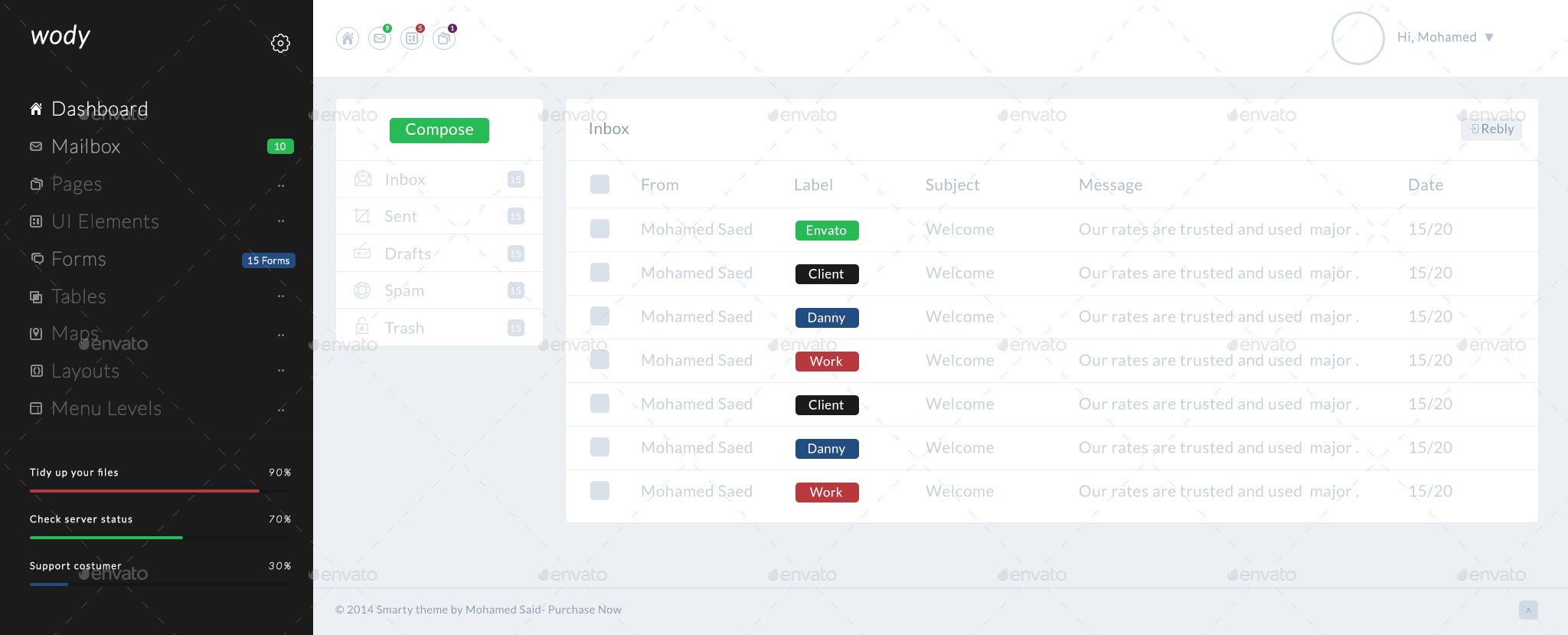1568x635 pixels.
Task: Click the Inbox folder icon
Action: (363, 179)
